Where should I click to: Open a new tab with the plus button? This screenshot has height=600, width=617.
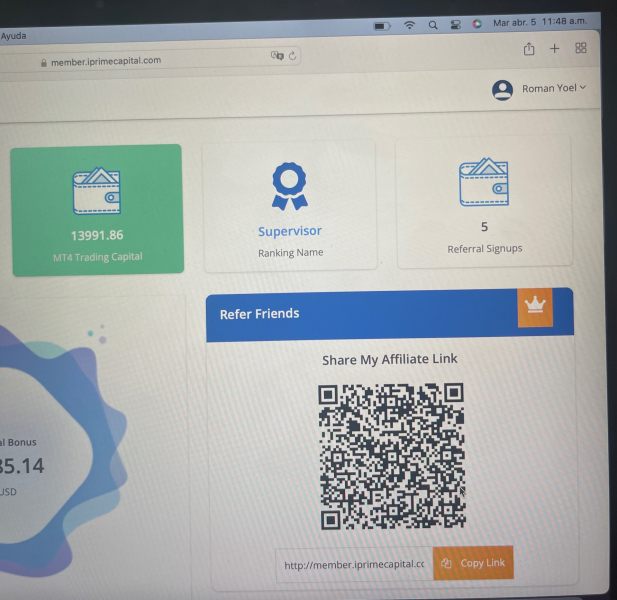[554, 48]
